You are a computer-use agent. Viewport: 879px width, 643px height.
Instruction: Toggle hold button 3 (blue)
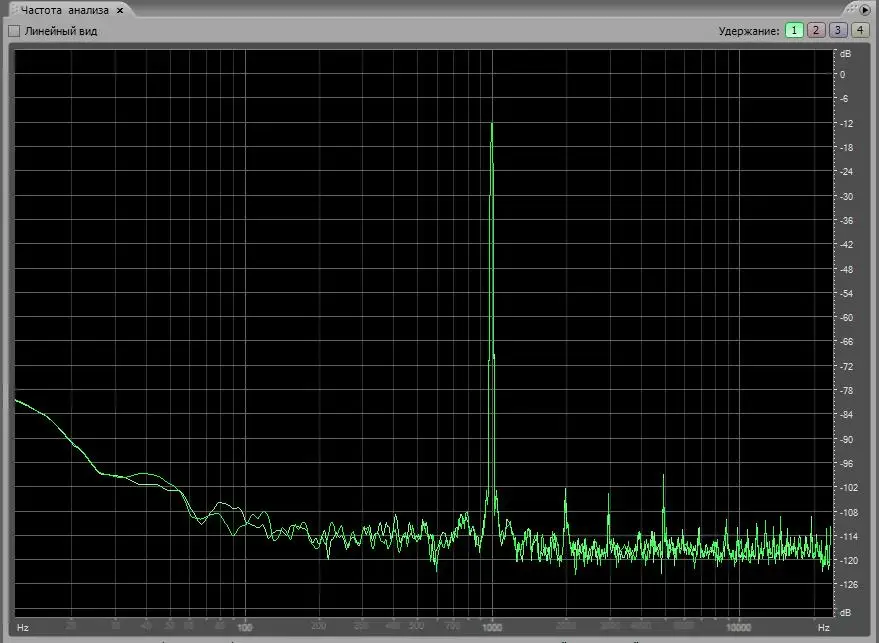click(x=838, y=30)
